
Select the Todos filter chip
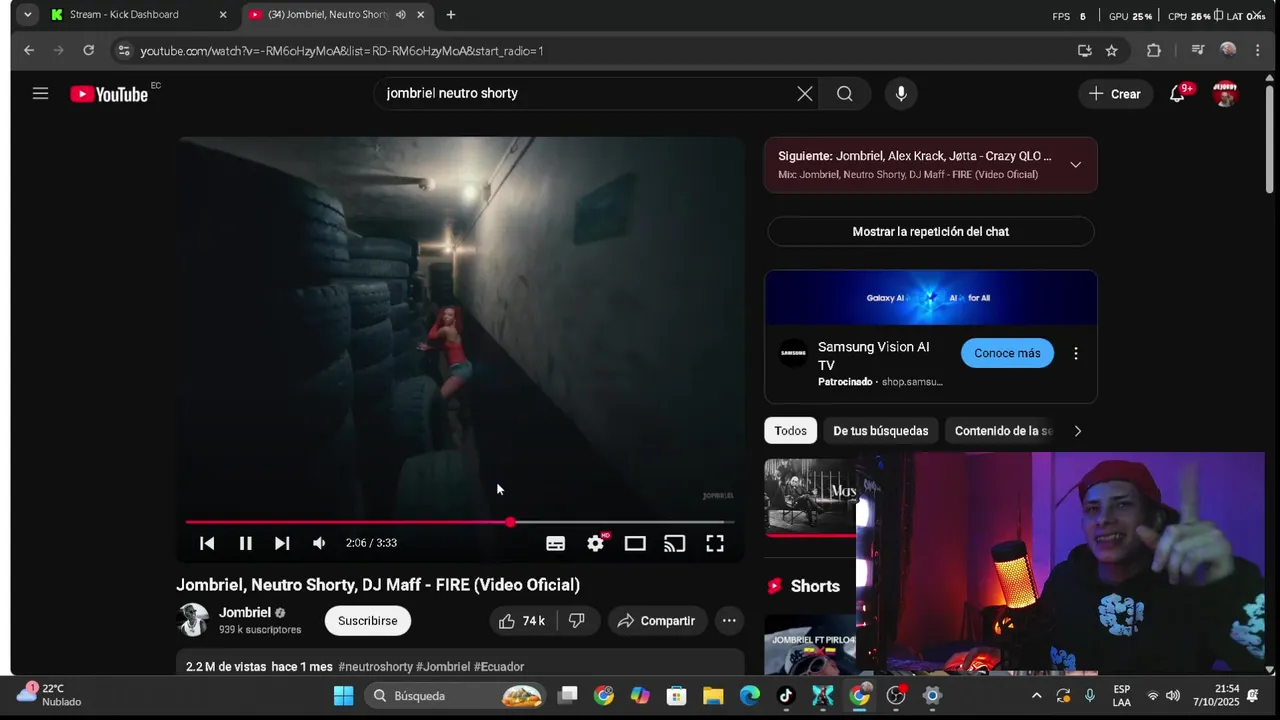(x=790, y=431)
